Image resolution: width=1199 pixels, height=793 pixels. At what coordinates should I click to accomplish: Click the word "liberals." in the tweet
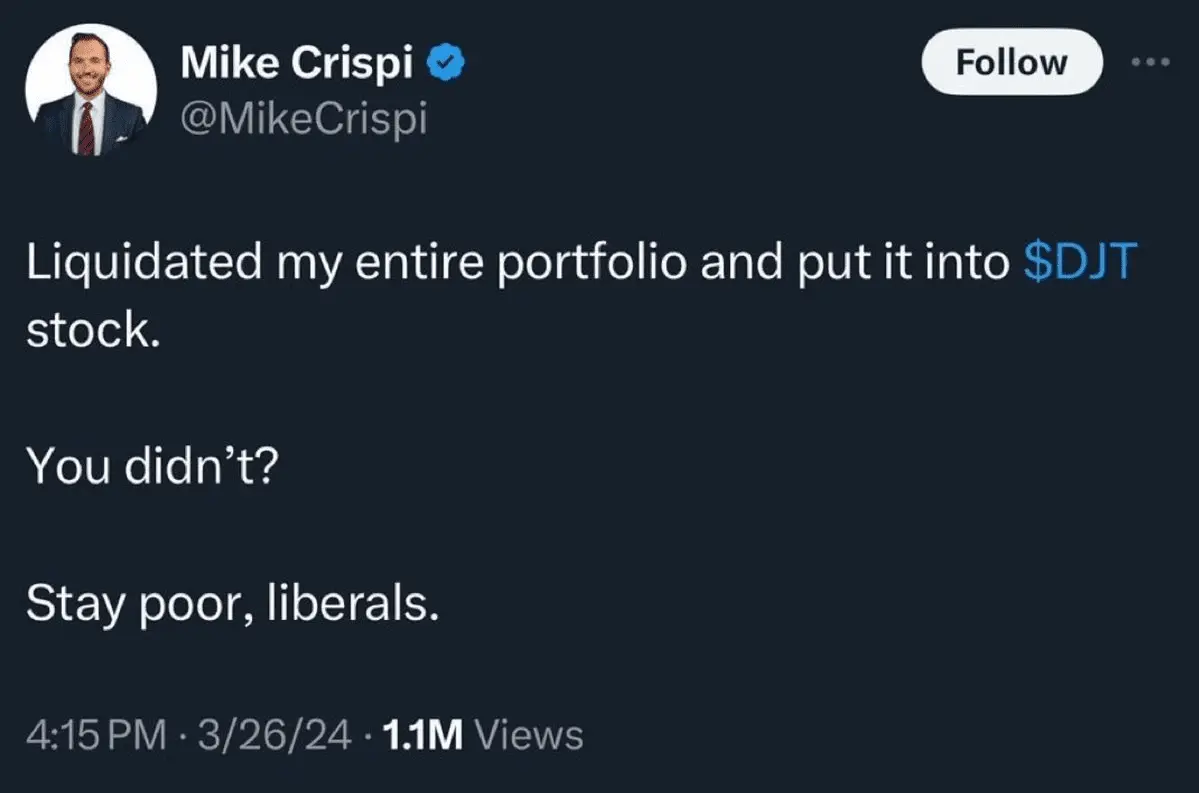[353, 603]
